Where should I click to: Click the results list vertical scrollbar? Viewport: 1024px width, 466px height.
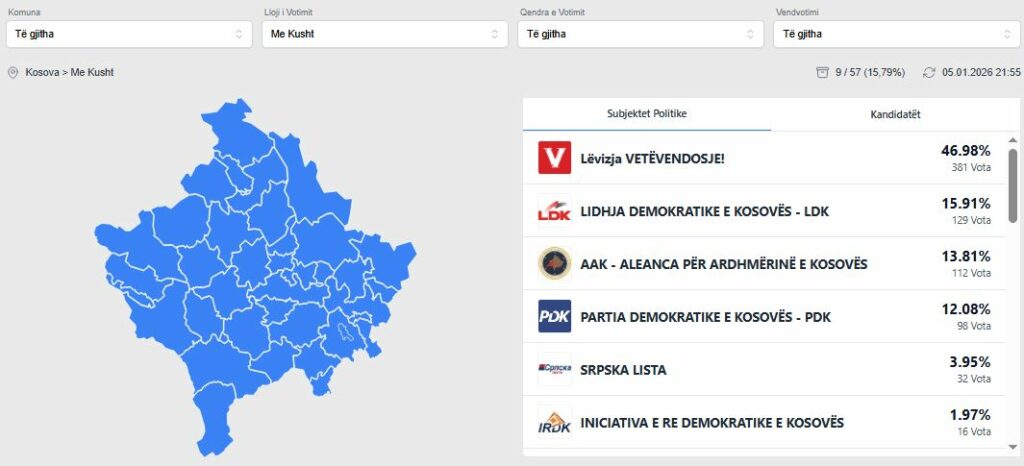(x=1012, y=185)
